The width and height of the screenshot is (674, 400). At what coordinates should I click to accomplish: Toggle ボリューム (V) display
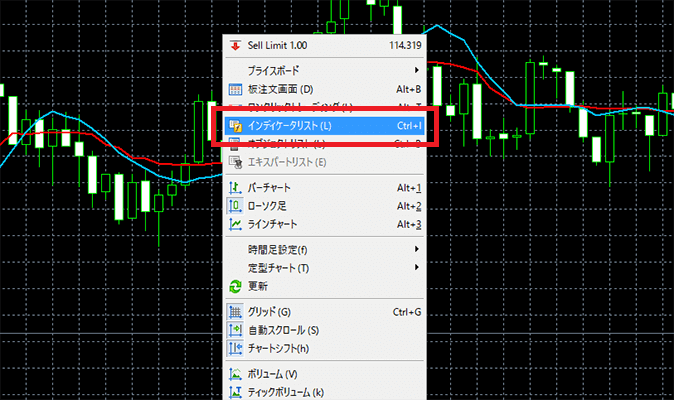[x=325, y=374]
